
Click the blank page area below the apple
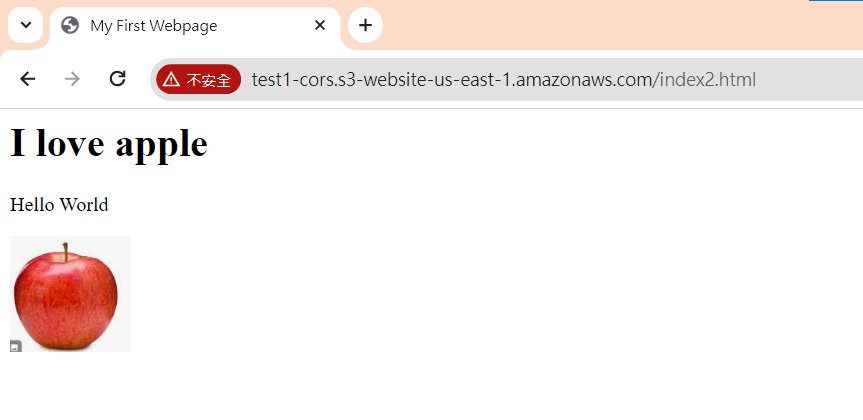click(432, 386)
